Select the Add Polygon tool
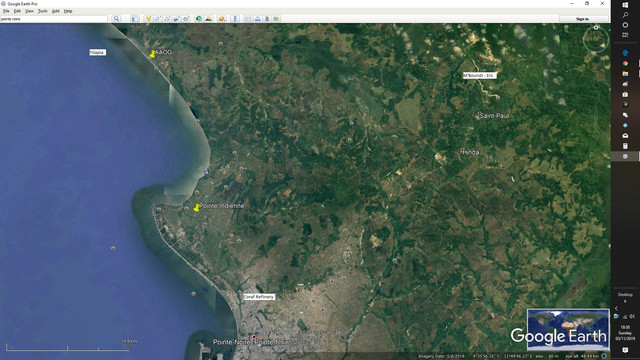 tap(158, 19)
